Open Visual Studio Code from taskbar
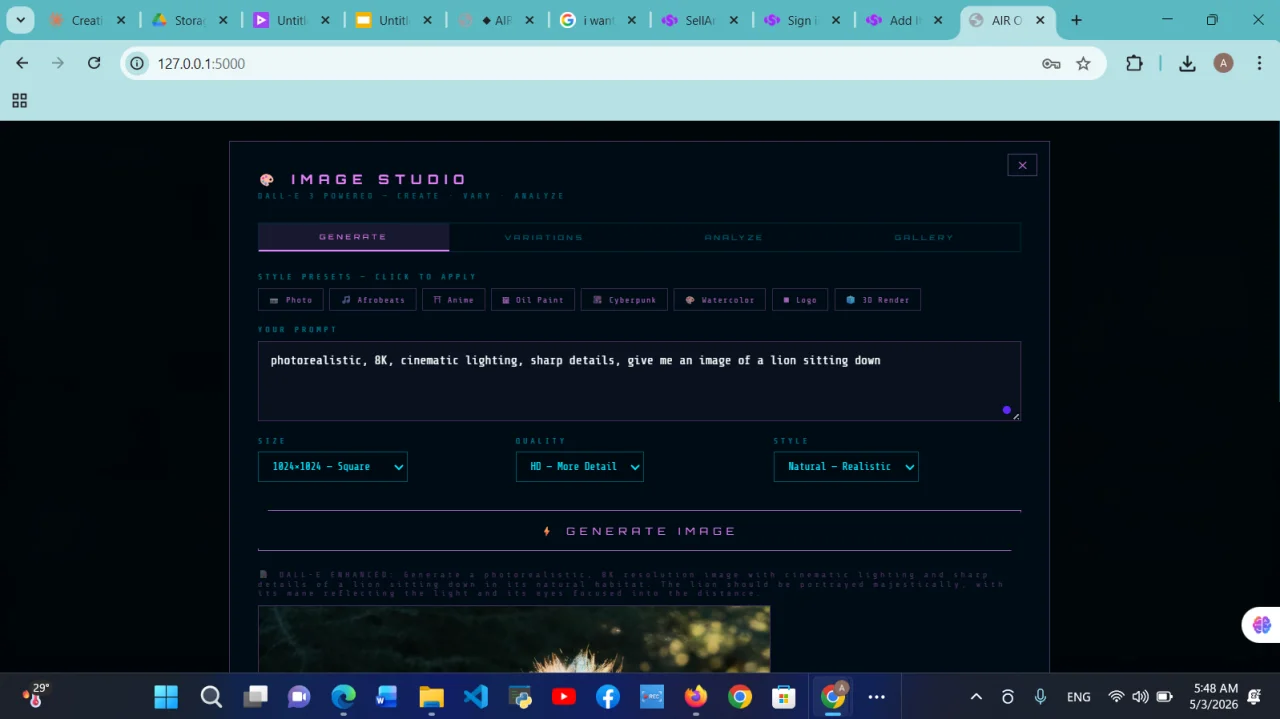Image resolution: width=1280 pixels, height=719 pixels. pyautogui.click(x=476, y=697)
